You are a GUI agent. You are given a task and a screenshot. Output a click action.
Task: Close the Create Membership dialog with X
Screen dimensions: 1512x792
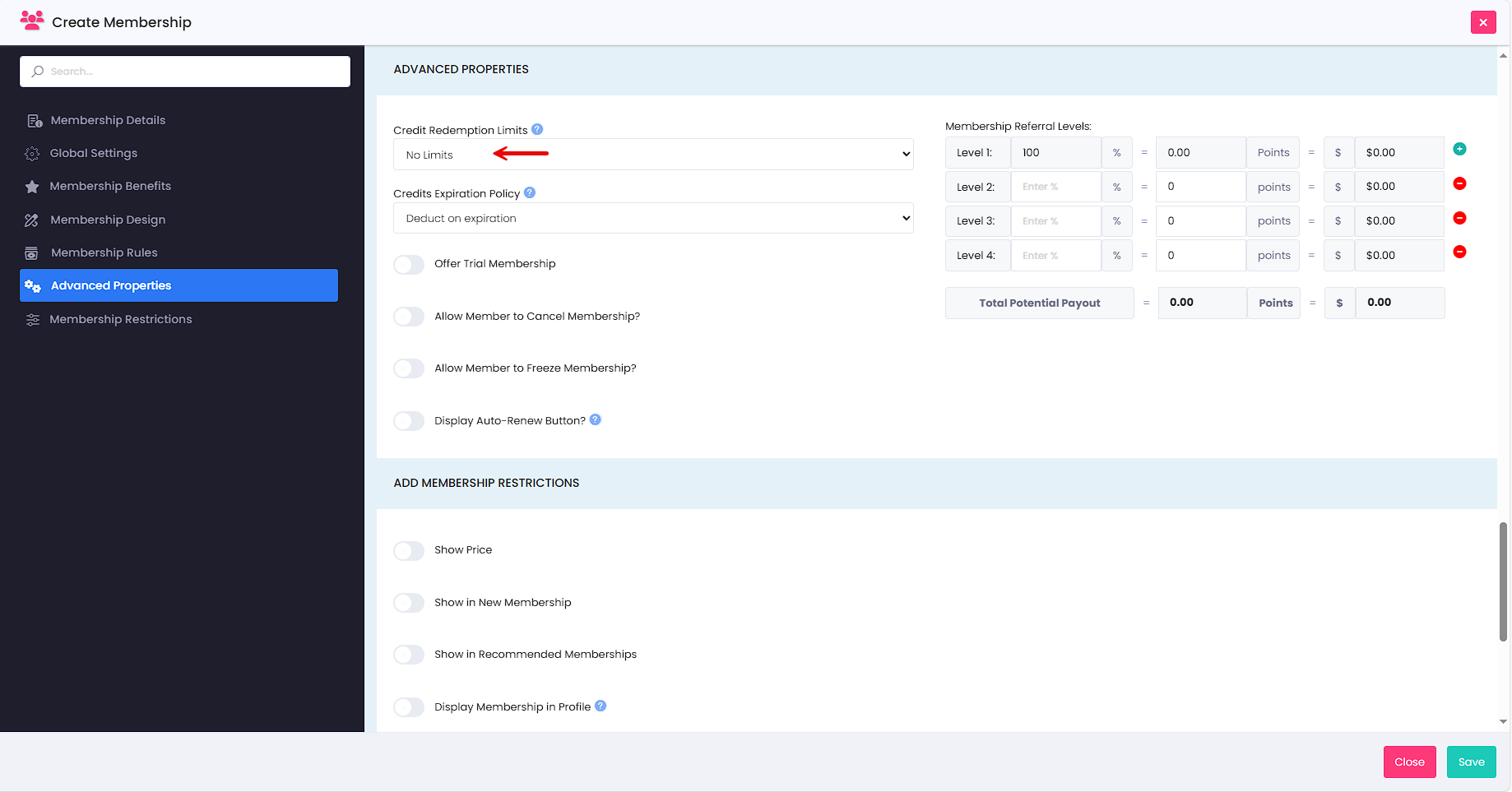click(x=1483, y=22)
